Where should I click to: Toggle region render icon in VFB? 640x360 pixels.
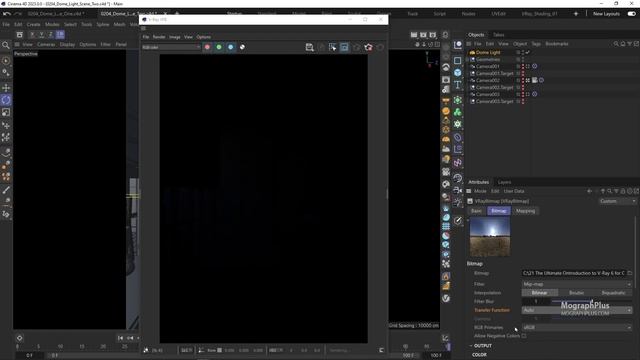344,47
